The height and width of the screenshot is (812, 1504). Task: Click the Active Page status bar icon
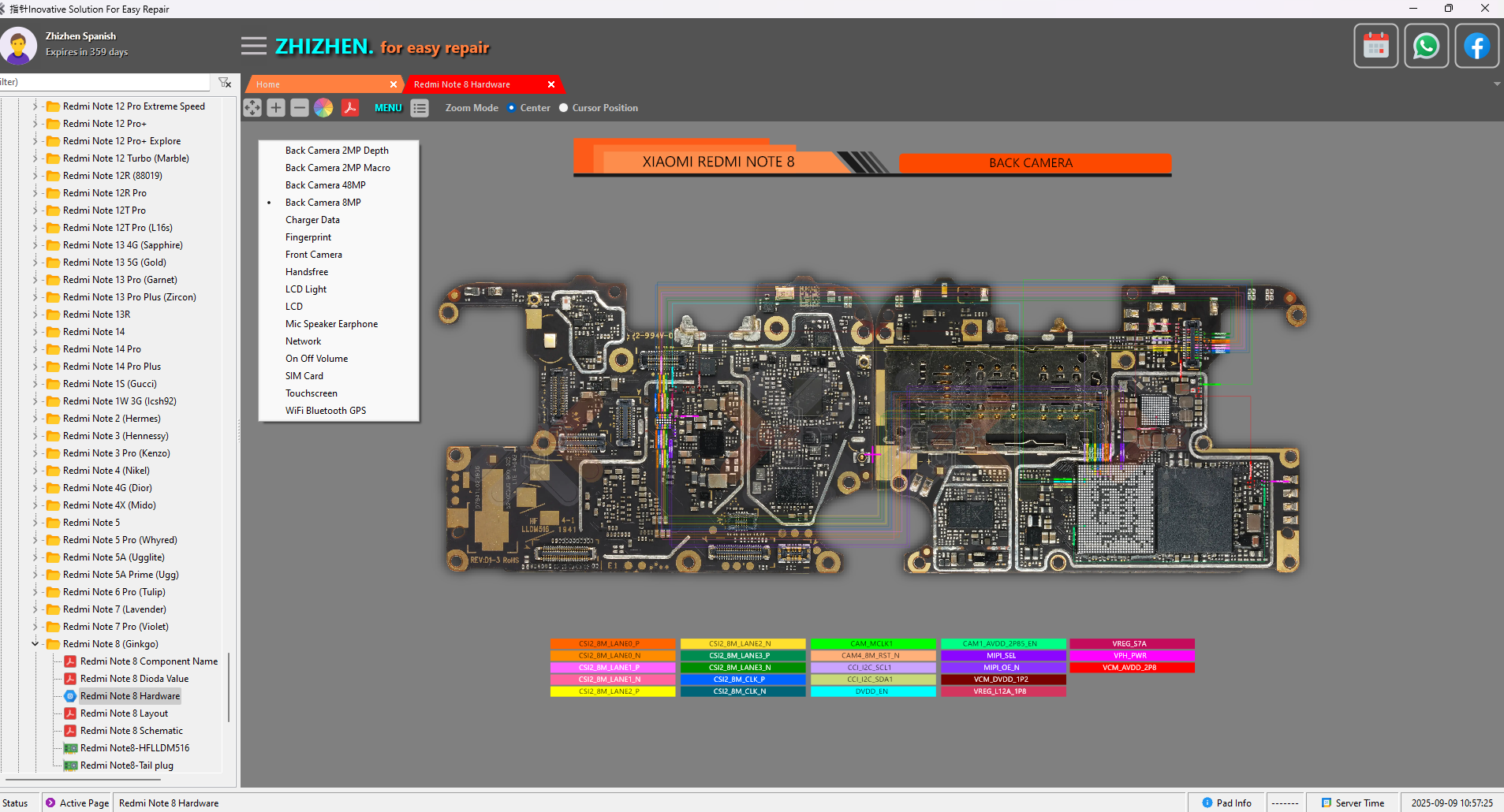pos(50,803)
